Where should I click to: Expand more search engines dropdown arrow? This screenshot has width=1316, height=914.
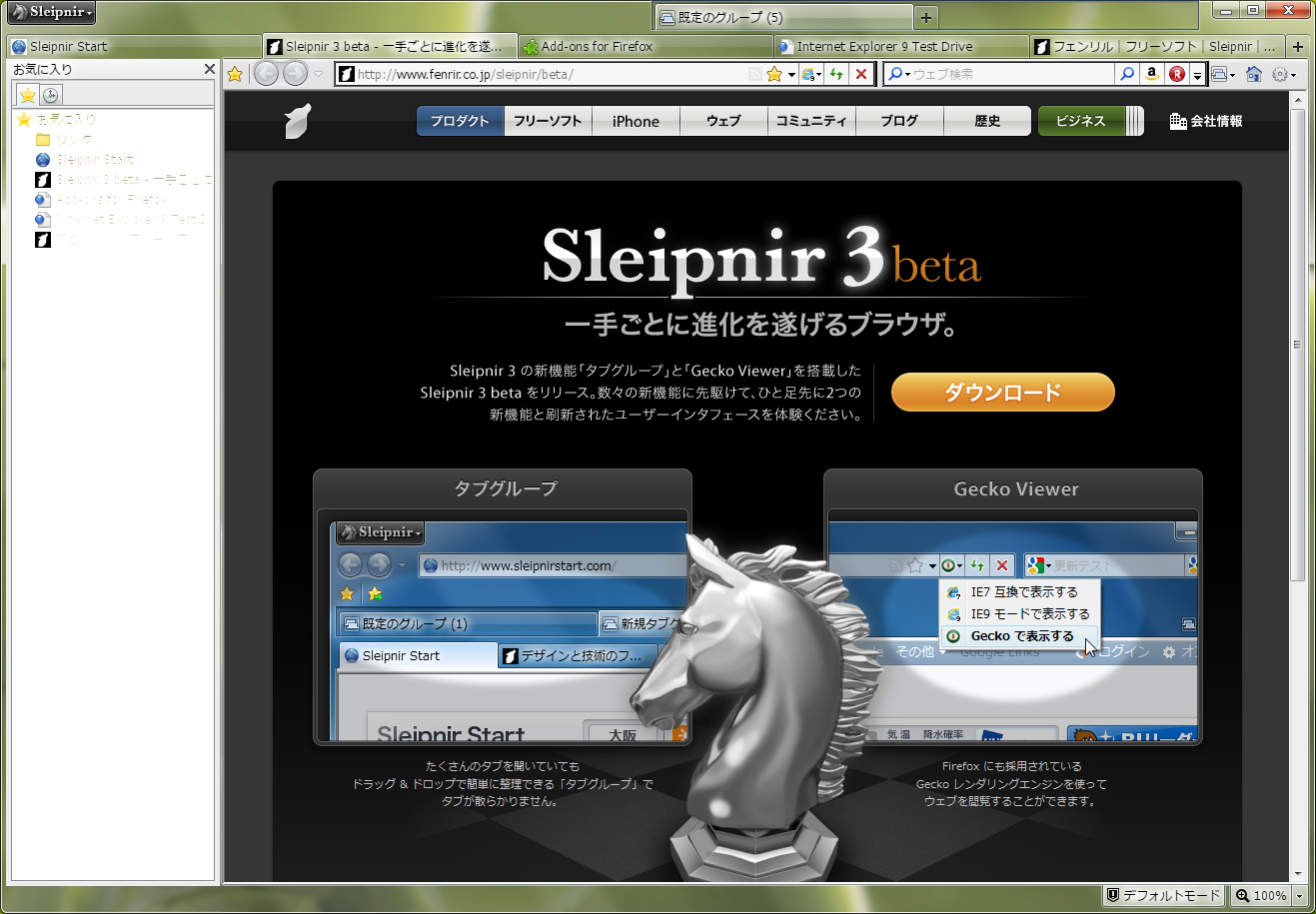(1197, 75)
